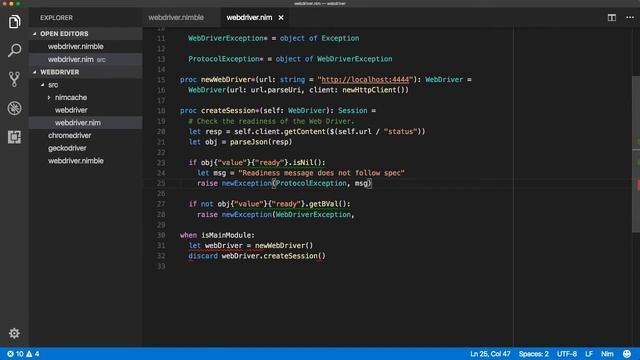This screenshot has height=360, width=640.
Task: Collapse the src folder
Action: [42, 85]
